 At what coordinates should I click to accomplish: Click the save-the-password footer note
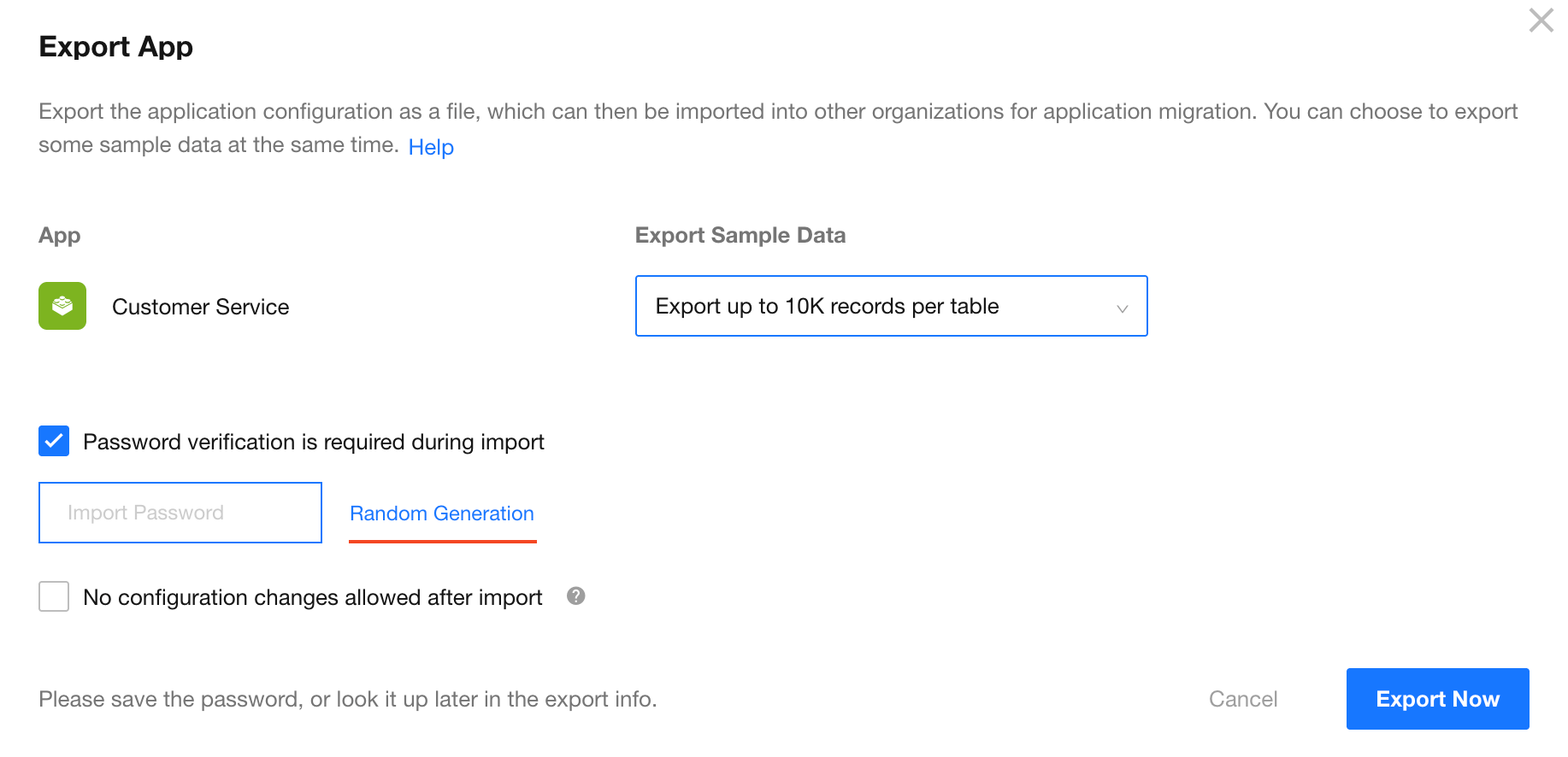[x=348, y=699]
